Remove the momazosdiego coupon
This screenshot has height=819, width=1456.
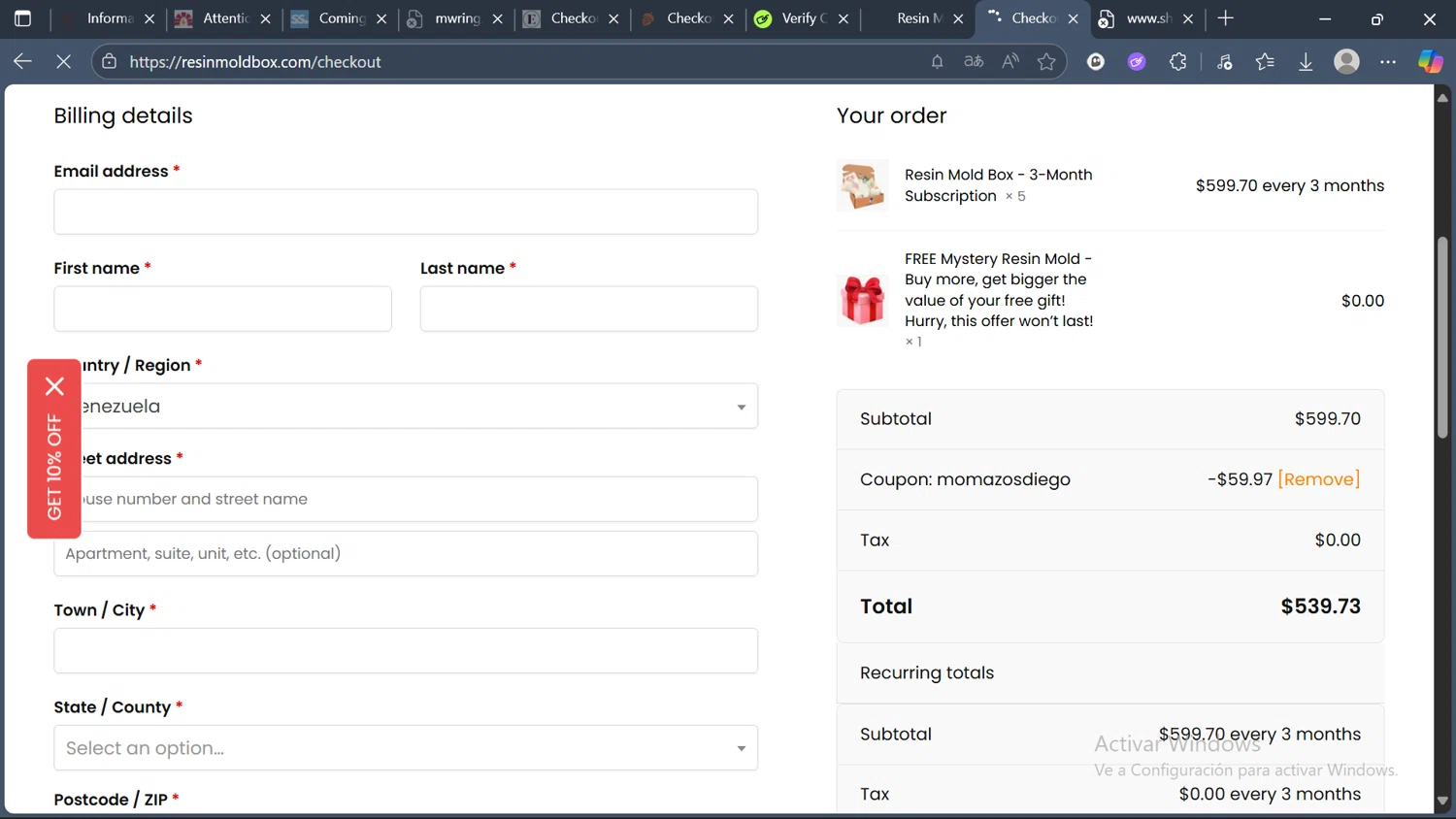(x=1319, y=479)
